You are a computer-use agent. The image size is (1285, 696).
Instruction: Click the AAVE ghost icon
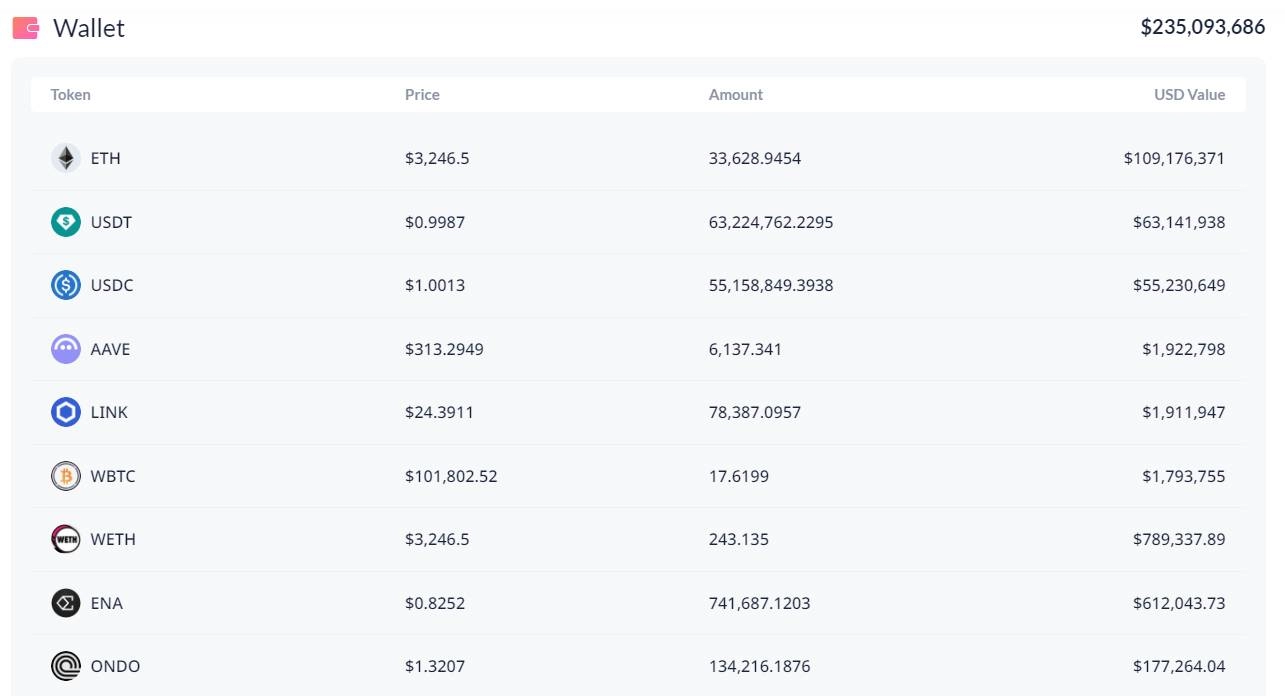pyautogui.click(x=66, y=349)
